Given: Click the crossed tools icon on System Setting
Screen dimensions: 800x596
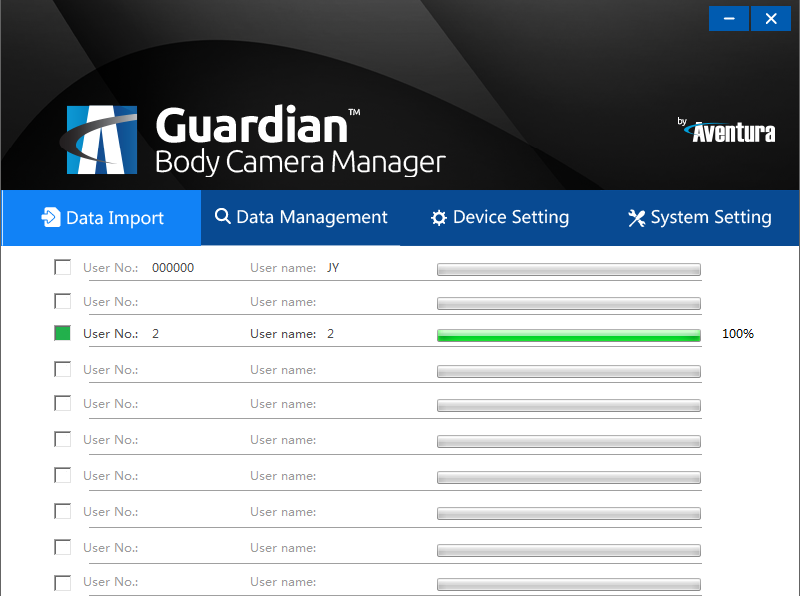Looking at the screenshot, I should (637, 217).
